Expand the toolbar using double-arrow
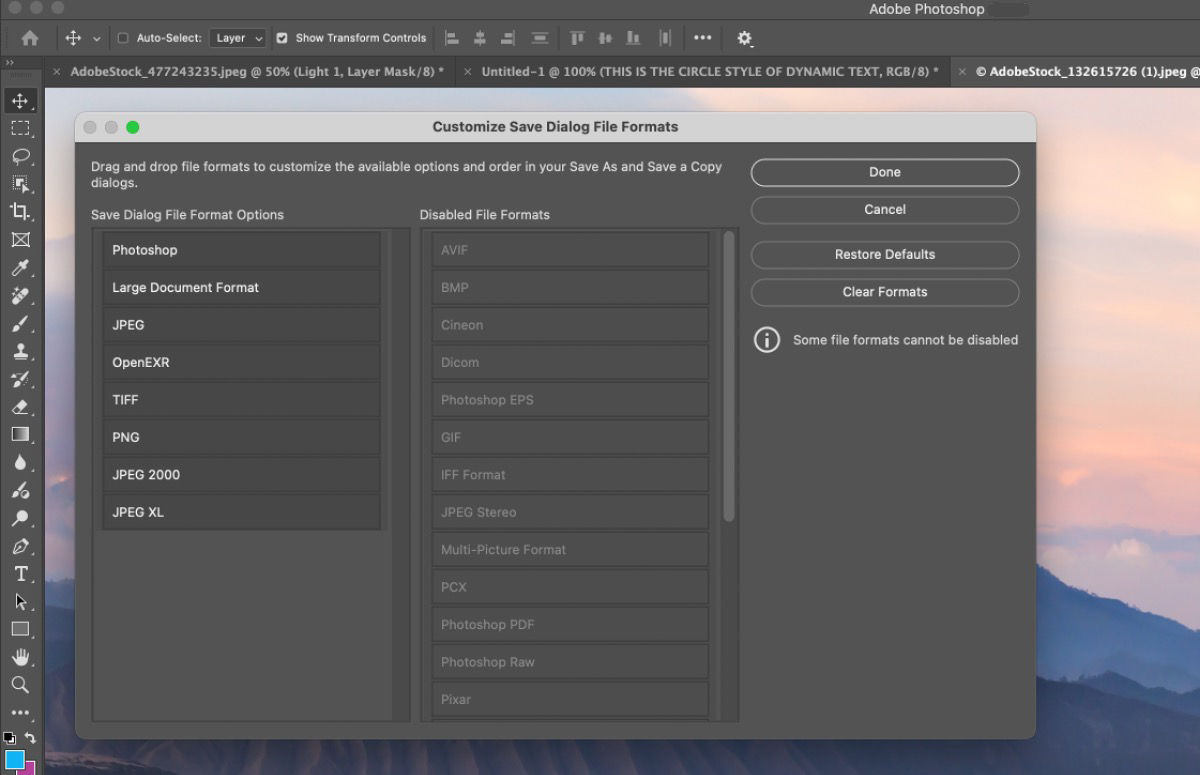Viewport: 1200px width, 775px height. [10, 63]
